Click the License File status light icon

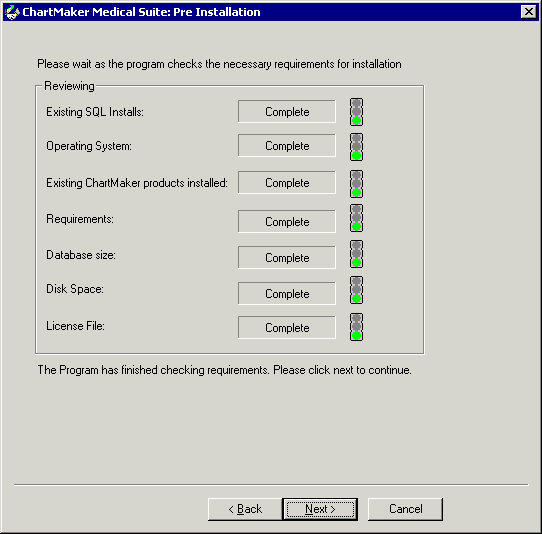356,327
